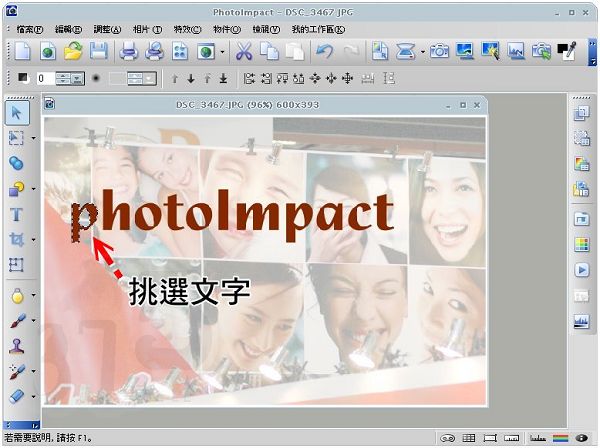This screenshot has width=600, height=448.
Task: Select the path drawing shapes tool
Action: (16, 189)
